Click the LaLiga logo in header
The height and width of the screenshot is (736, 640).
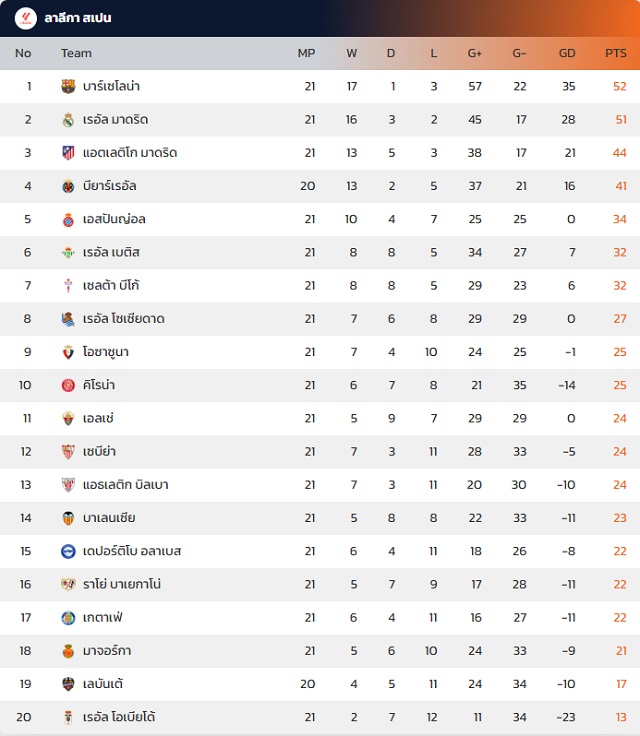(x=25, y=17)
